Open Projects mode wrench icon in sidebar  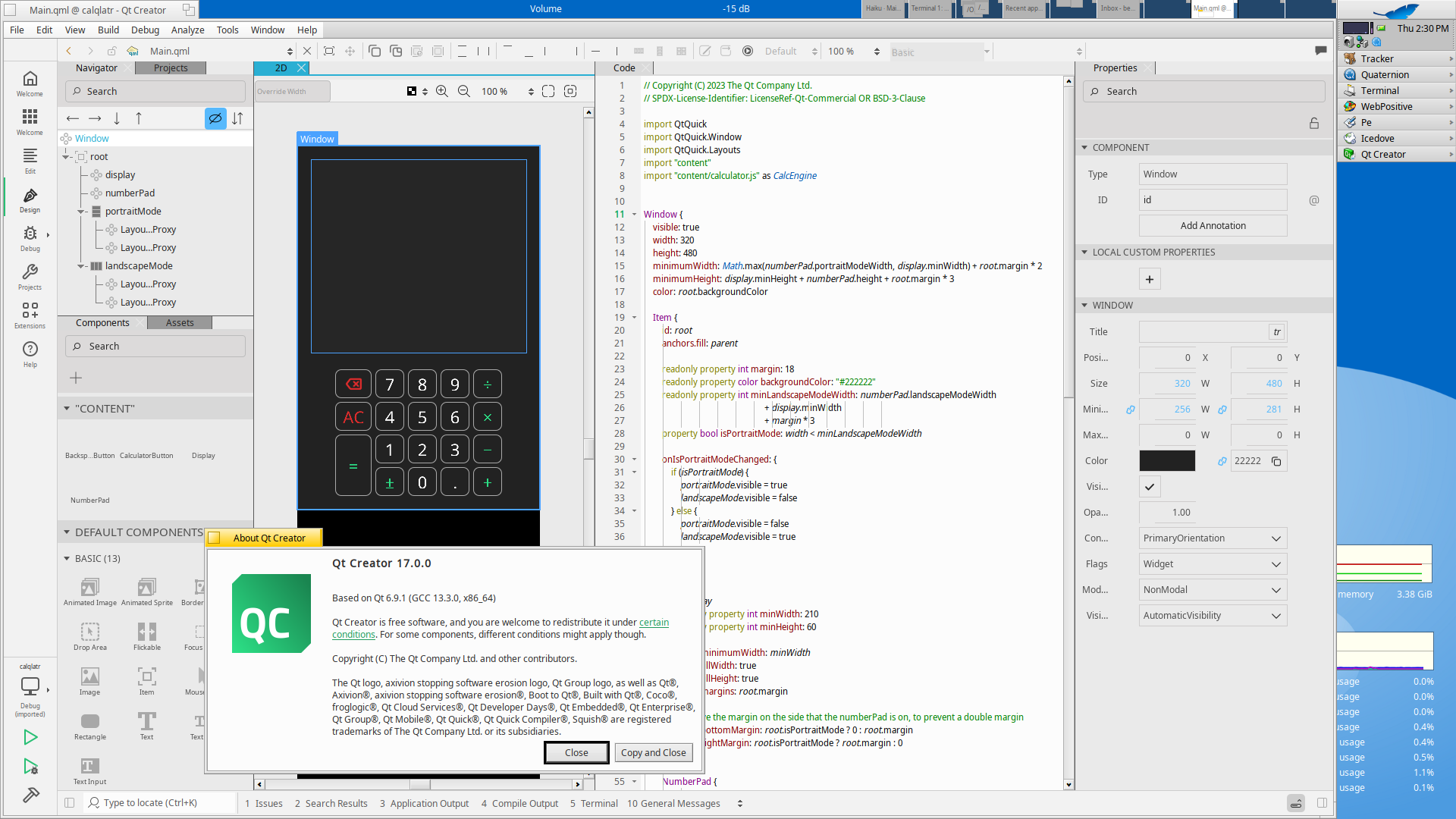point(30,277)
